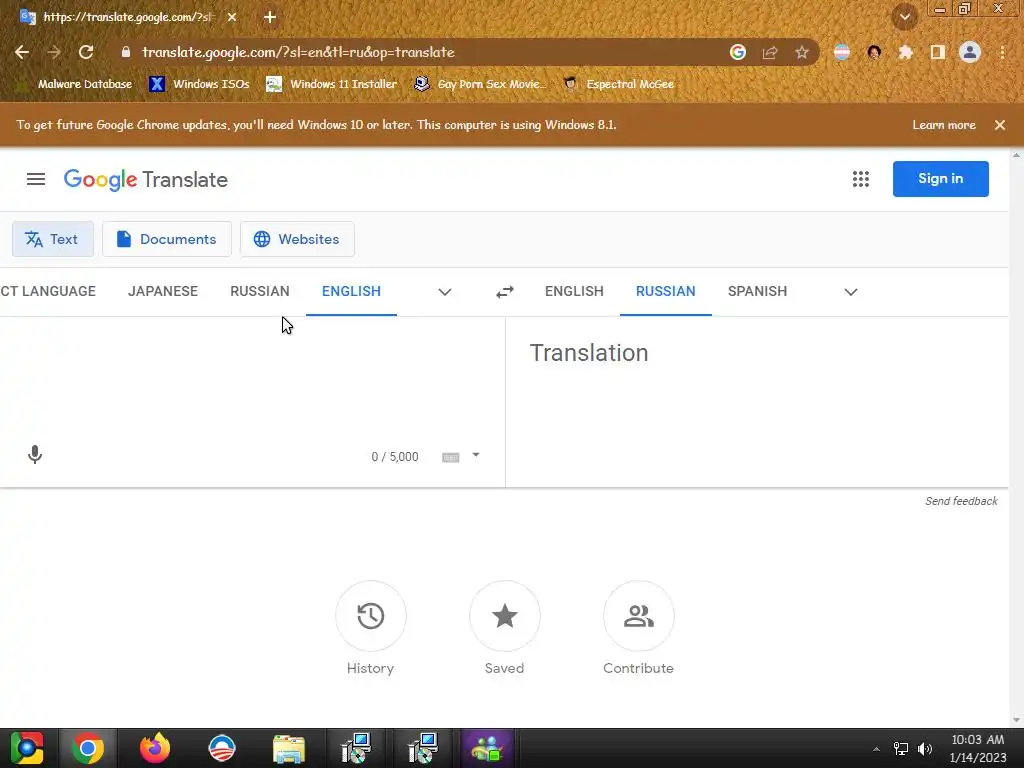
Task: Open Windows 11 Installer bookmark
Action: (332, 84)
